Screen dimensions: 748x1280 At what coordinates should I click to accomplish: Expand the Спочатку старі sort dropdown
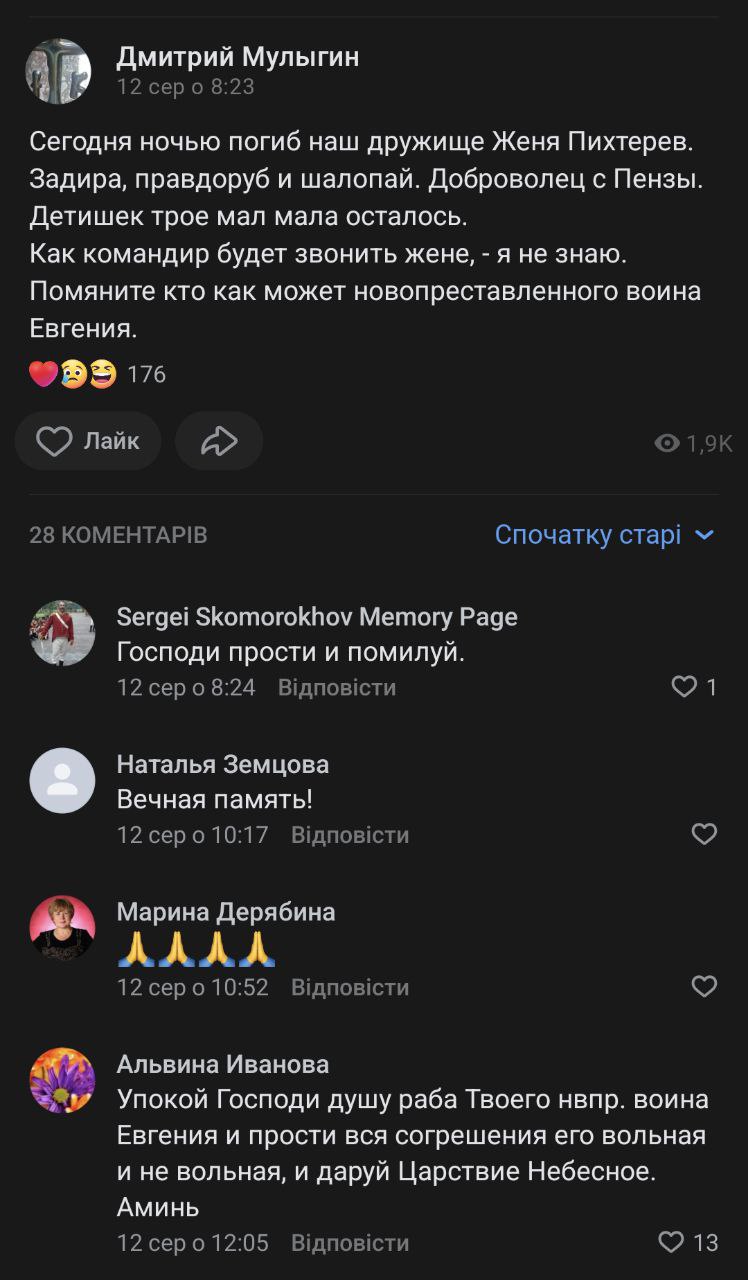click(x=588, y=535)
